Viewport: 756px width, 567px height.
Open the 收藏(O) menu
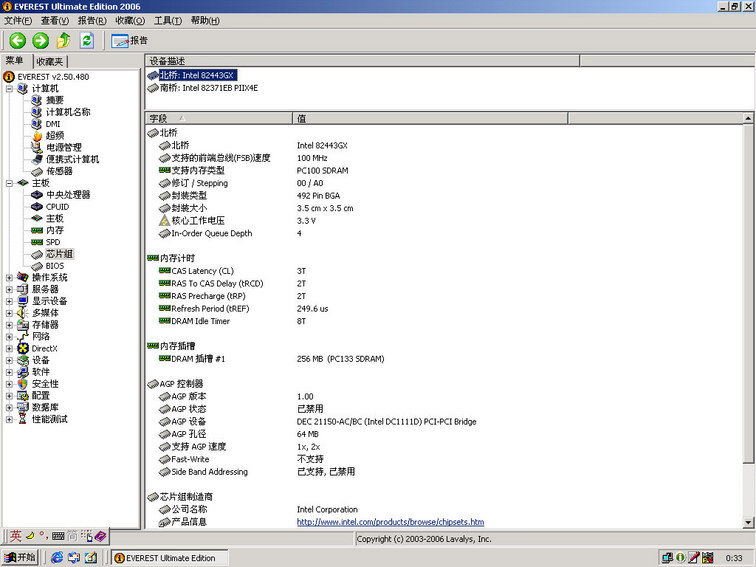(130, 20)
